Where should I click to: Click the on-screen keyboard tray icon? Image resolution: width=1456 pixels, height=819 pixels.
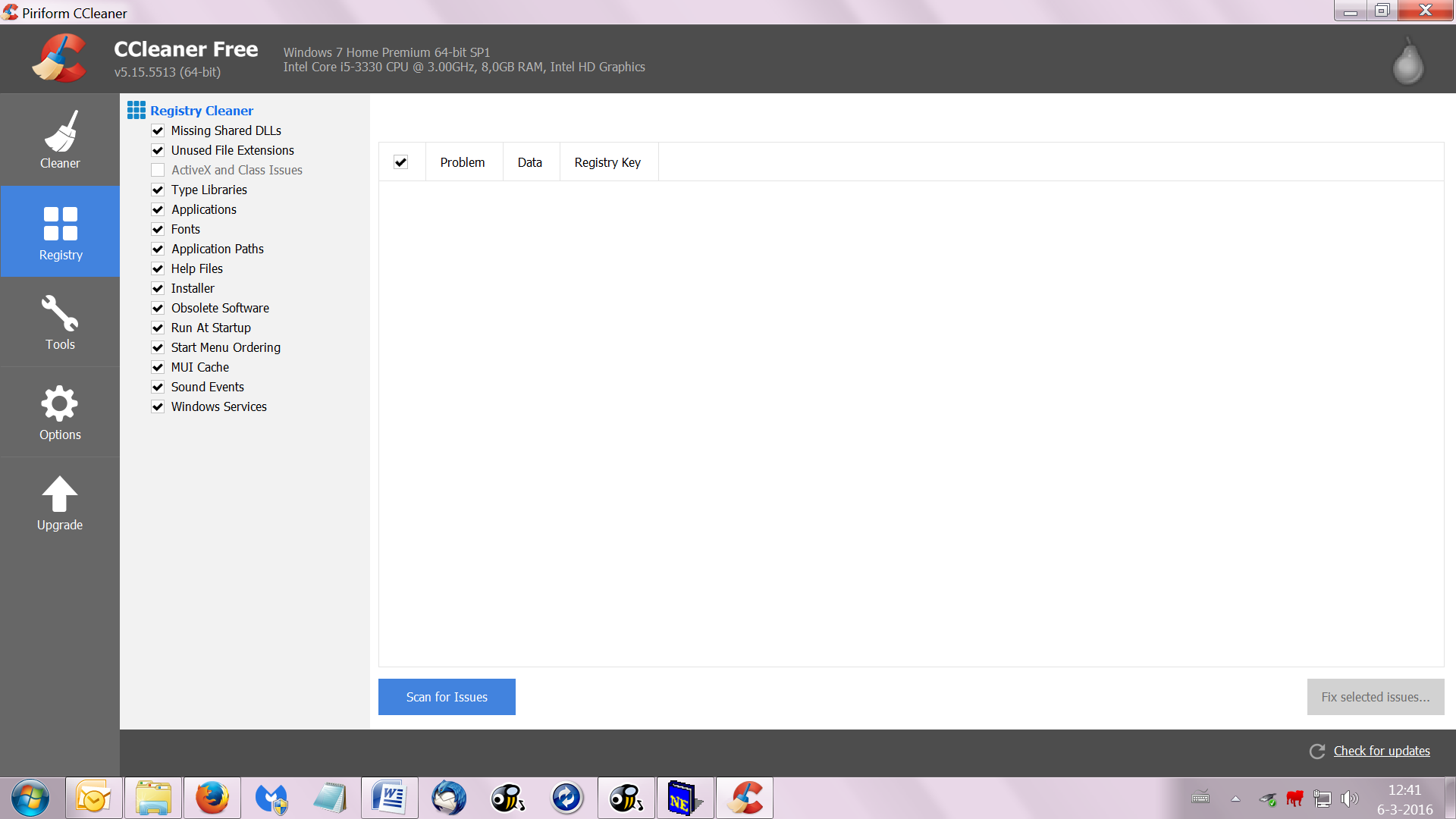tap(1200, 798)
